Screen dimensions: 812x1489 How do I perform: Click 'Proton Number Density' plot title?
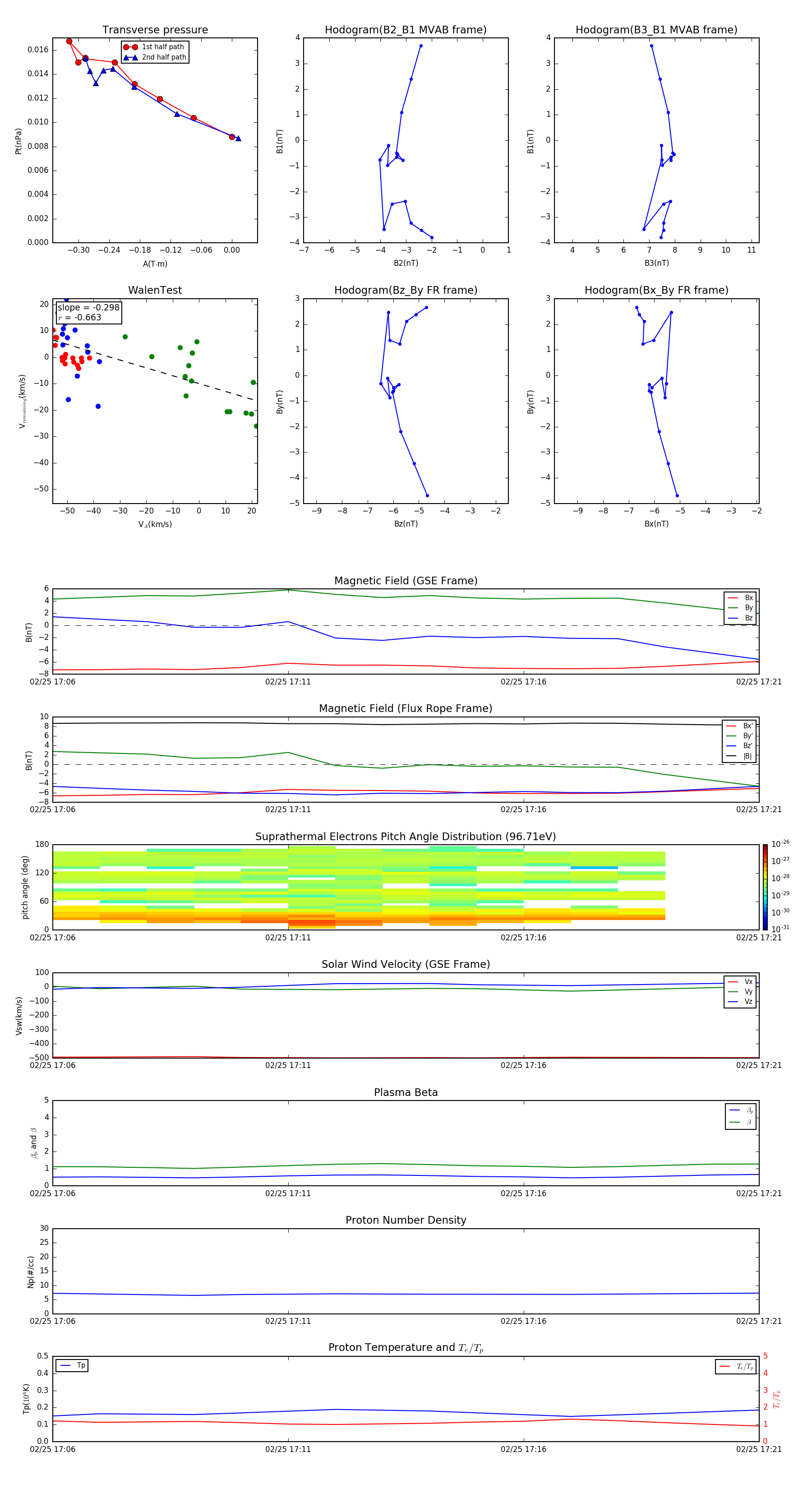(406, 1220)
